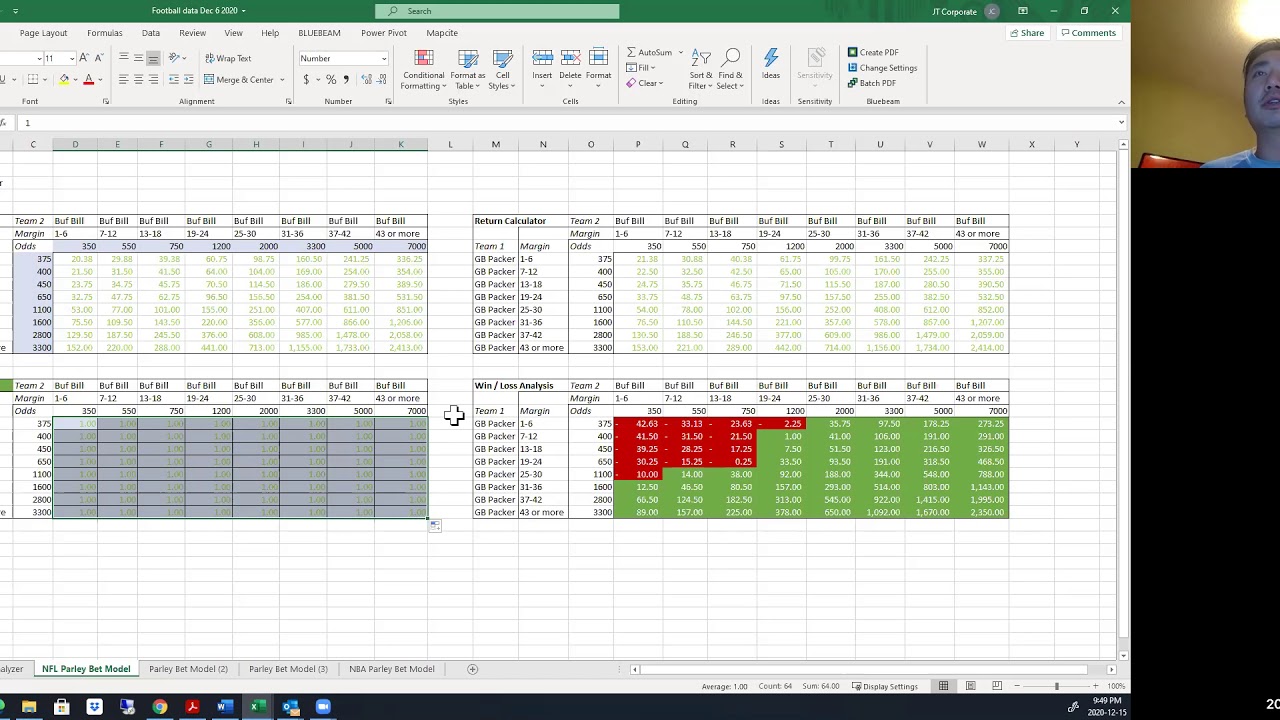Increase font size with larger A
Screen dimensions: 1280x720
[84, 58]
